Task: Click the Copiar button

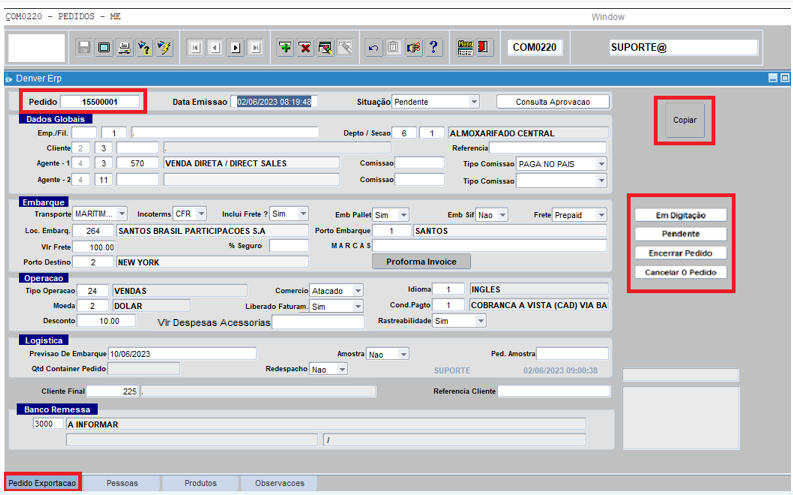Action: 684,120
